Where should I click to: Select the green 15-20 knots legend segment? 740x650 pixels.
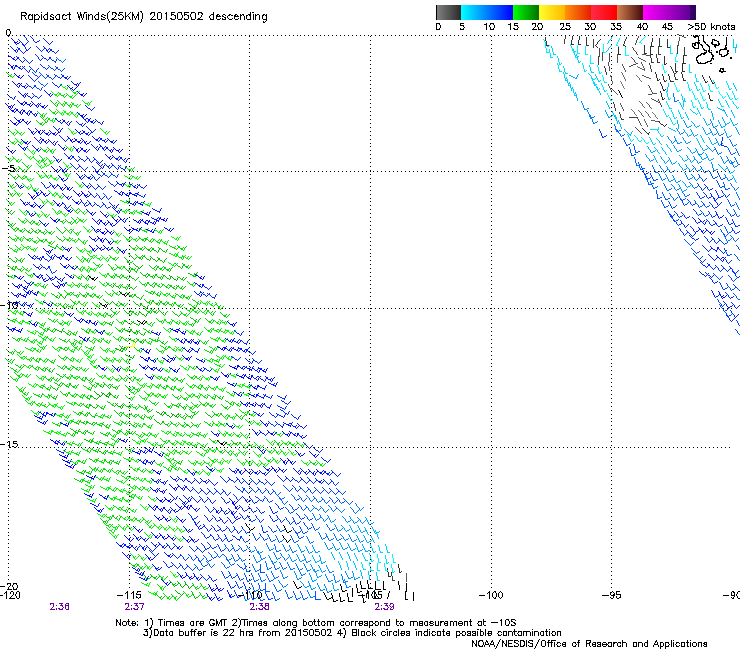pyautogui.click(x=526, y=12)
